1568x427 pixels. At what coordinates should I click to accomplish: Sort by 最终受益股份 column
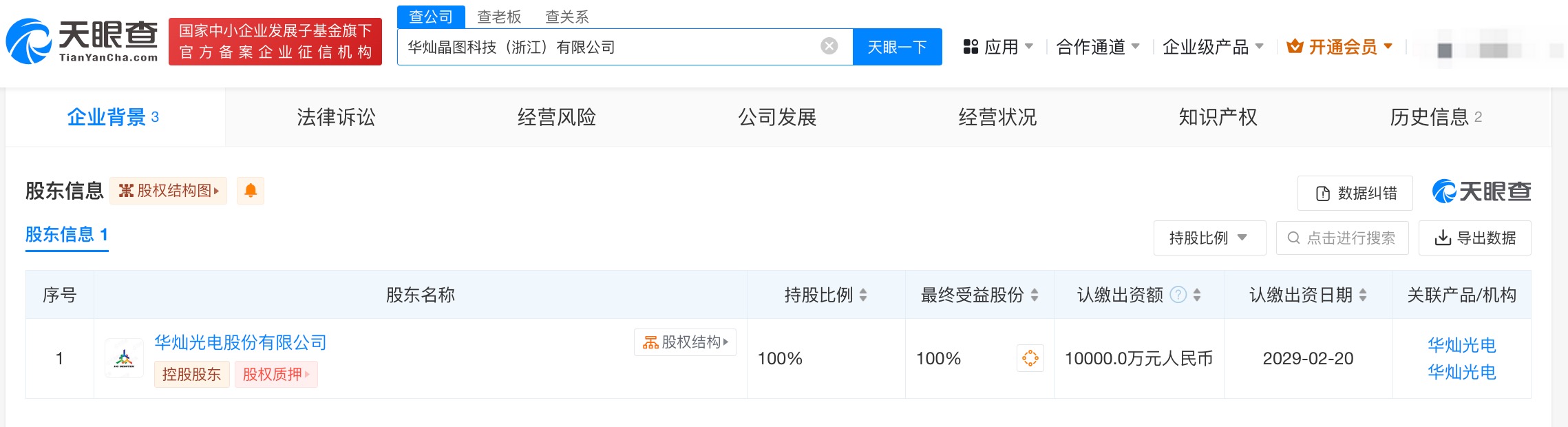1034,295
